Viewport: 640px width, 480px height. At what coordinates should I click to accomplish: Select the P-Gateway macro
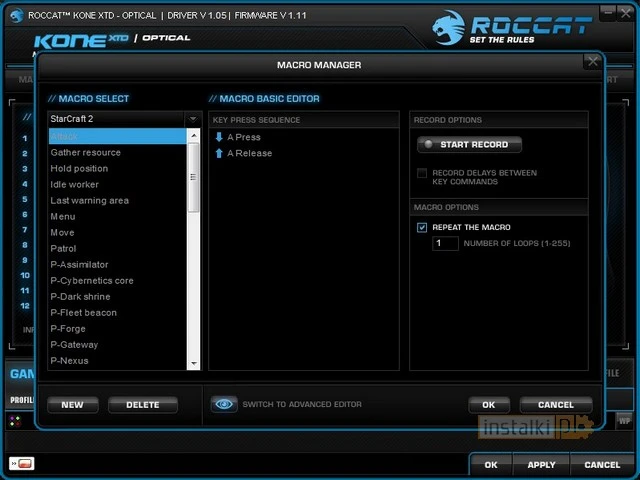point(118,345)
